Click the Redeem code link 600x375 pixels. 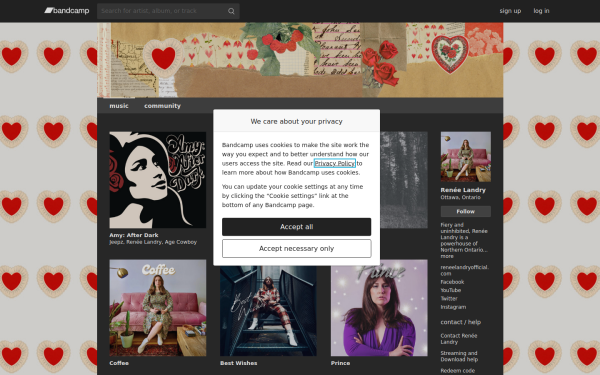coord(458,370)
